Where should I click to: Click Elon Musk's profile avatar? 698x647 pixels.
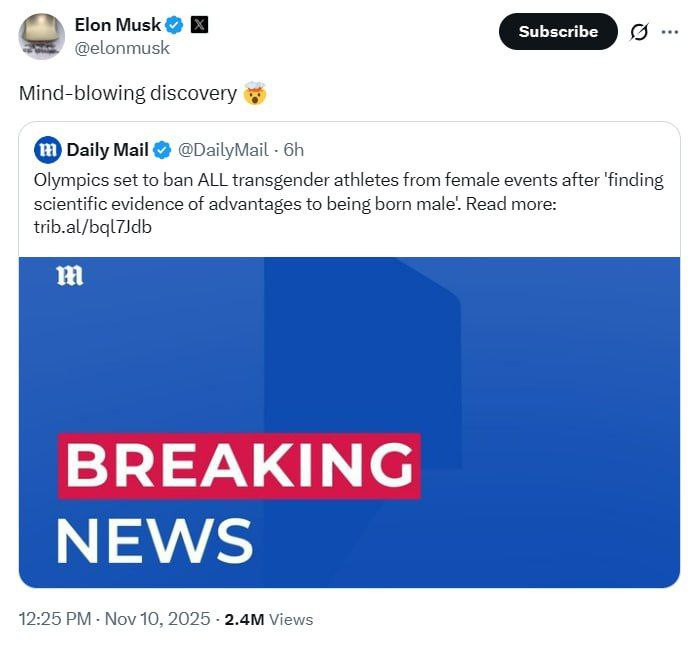(42, 36)
